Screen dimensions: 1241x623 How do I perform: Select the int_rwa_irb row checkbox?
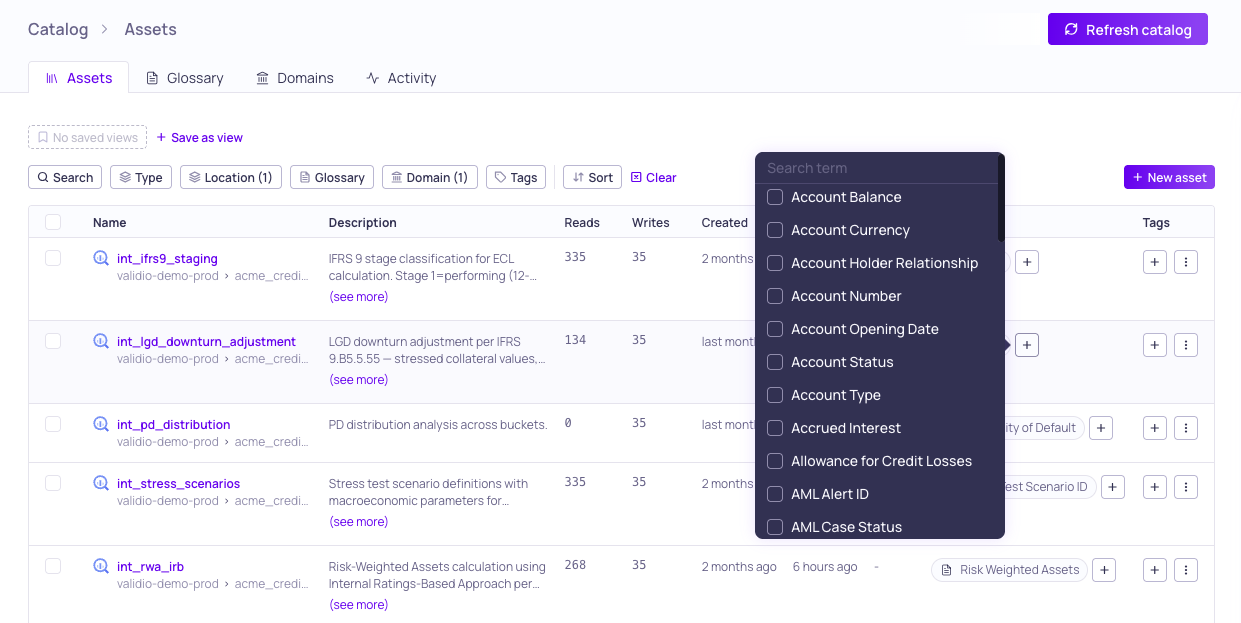[53, 566]
